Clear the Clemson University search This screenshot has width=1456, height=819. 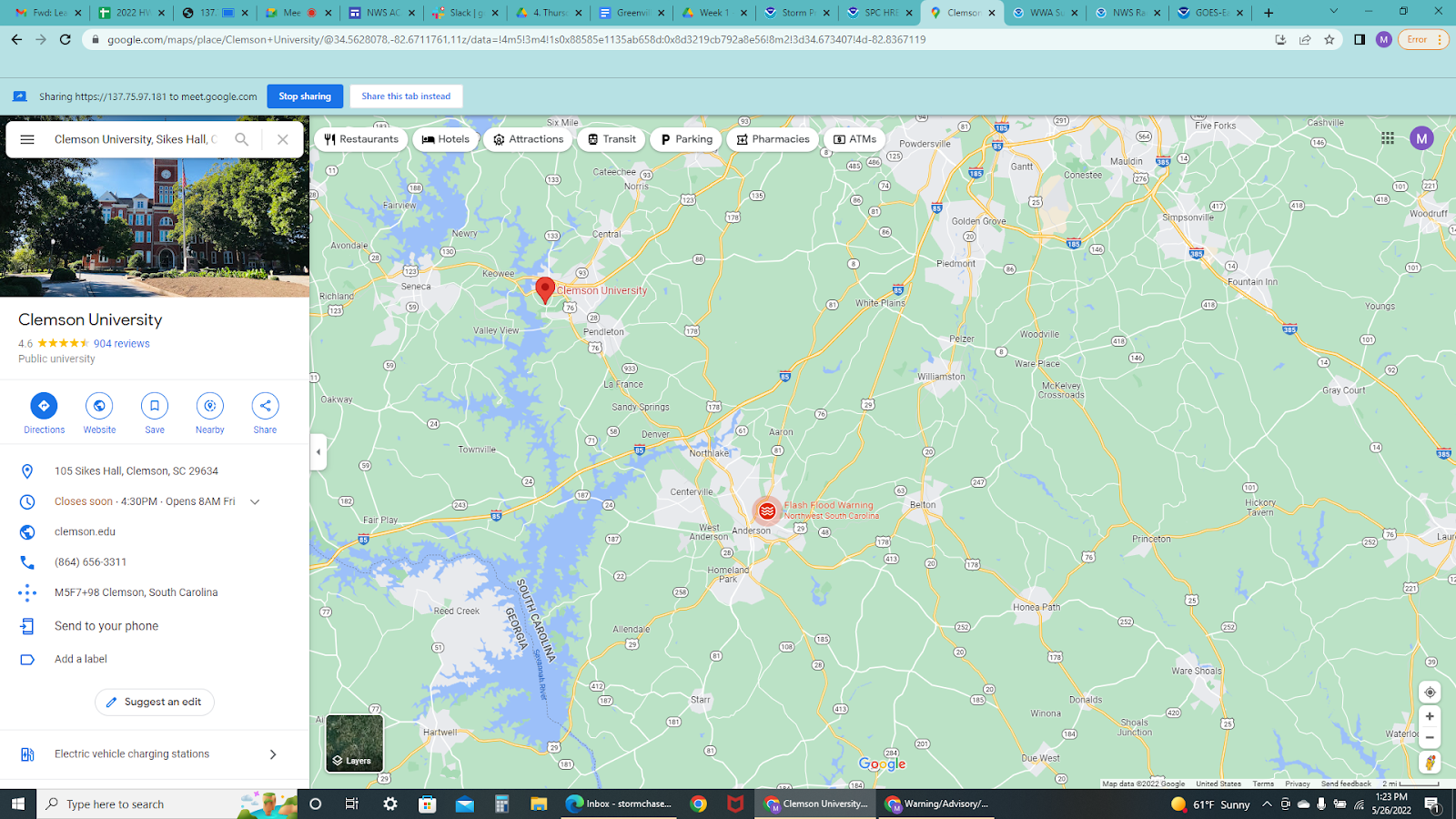pyautogui.click(x=283, y=139)
